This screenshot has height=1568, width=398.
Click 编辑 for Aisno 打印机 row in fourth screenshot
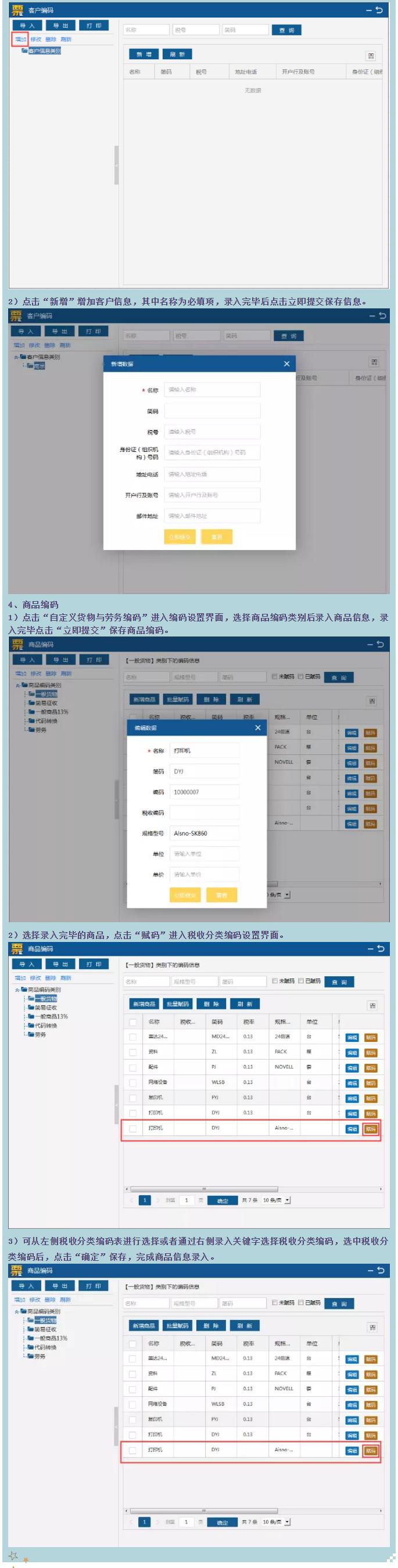pyautogui.click(x=352, y=1129)
